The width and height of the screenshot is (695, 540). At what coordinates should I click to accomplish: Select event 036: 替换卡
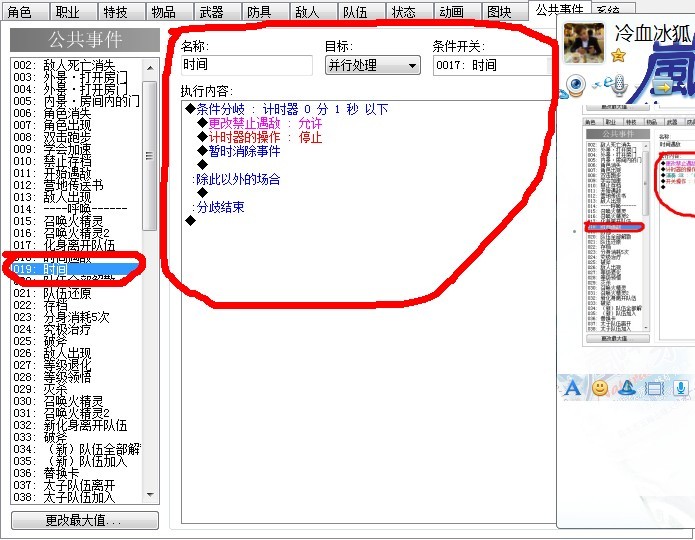point(77,473)
